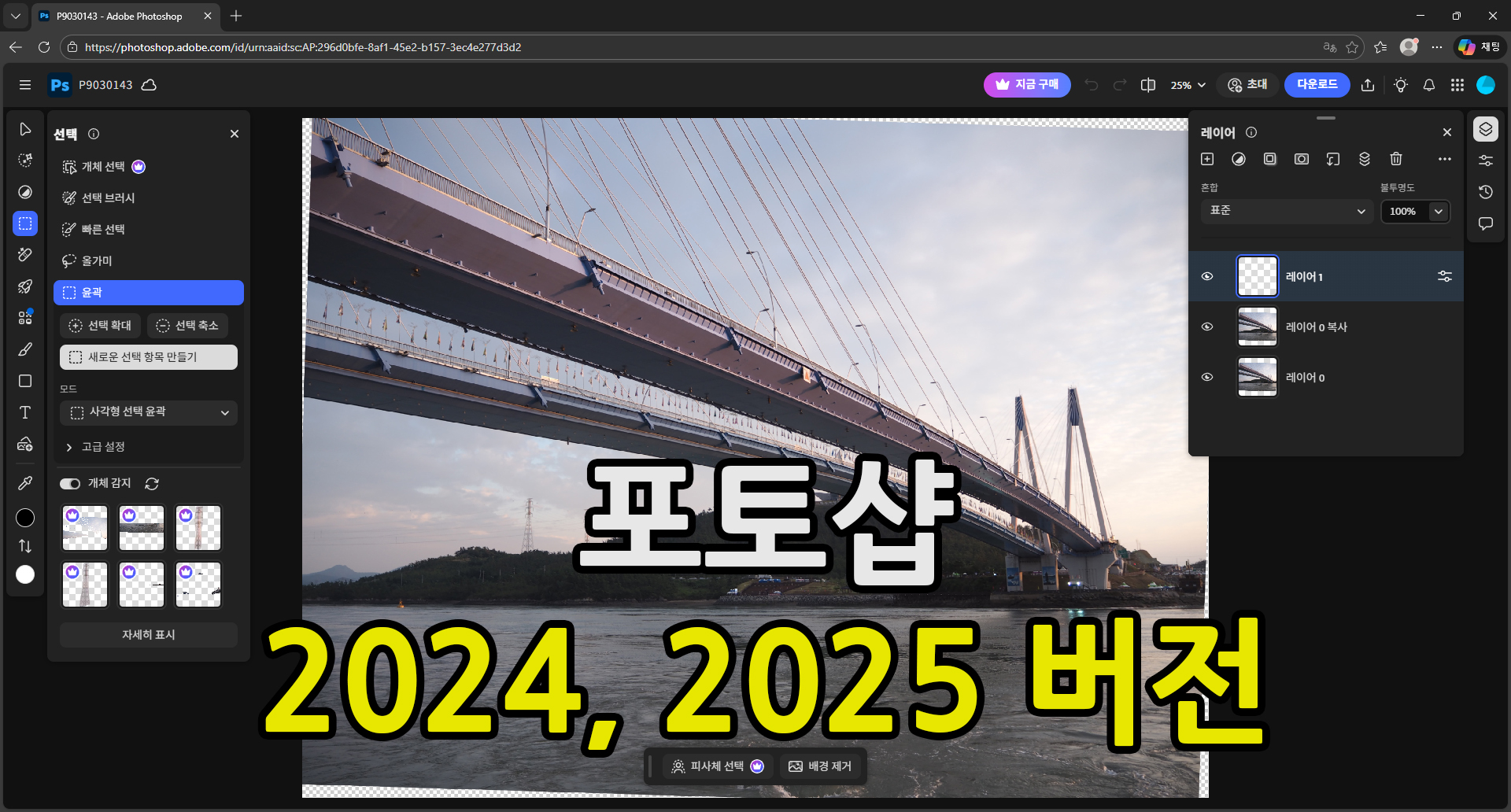This screenshot has width=1511, height=812.
Task: Add an adjustment layer icon
Action: (1239, 160)
